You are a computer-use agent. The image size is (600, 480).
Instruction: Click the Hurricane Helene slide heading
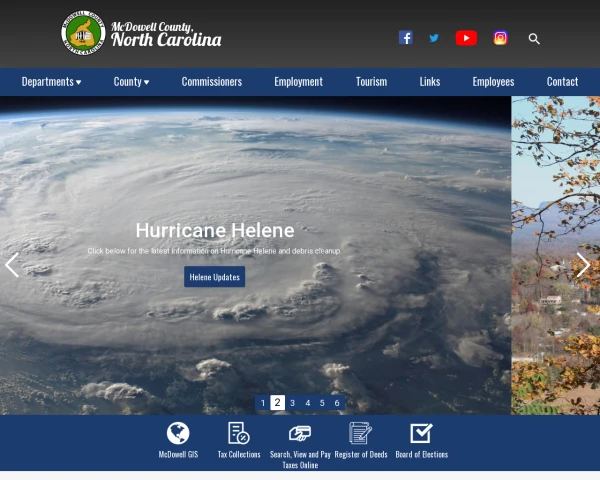click(x=215, y=230)
